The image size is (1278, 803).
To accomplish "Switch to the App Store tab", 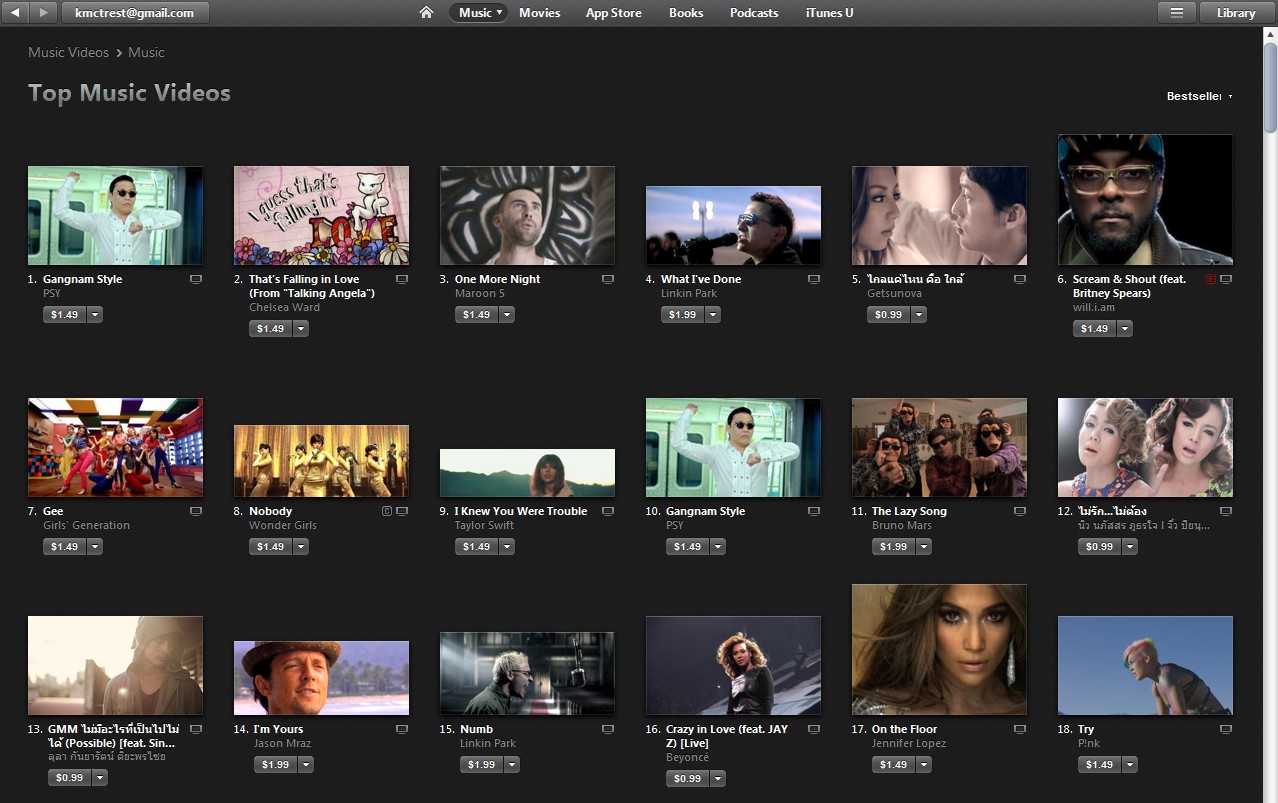I will click(614, 13).
